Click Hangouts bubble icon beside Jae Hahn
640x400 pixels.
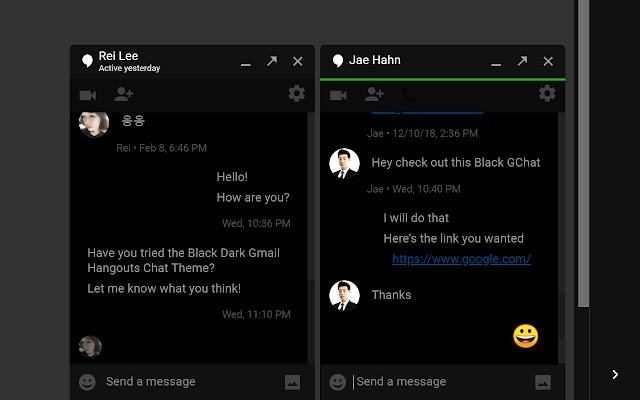click(338, 61)
